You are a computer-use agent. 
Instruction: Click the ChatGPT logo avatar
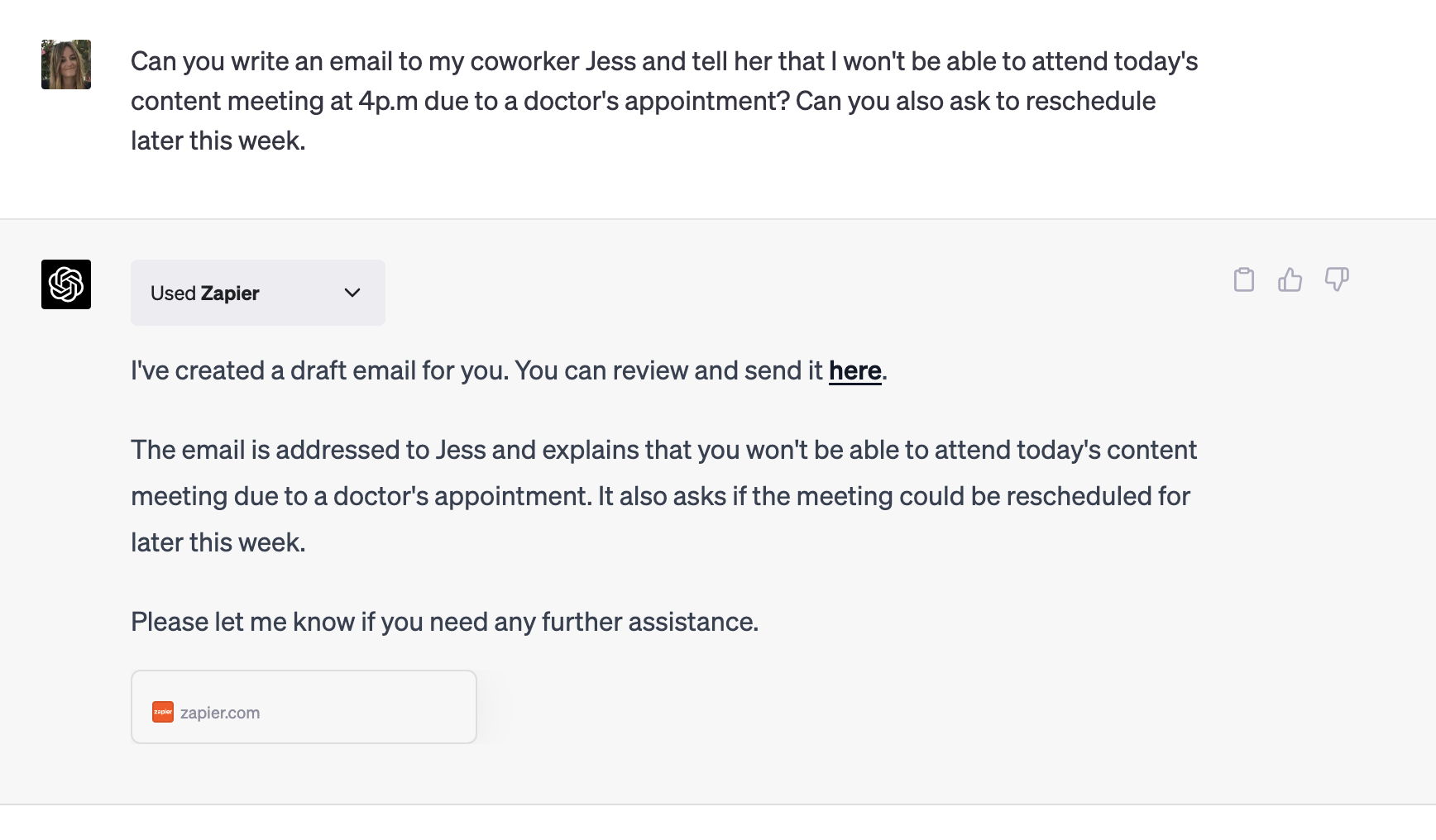pyautogui.click(x=66, y=284)
